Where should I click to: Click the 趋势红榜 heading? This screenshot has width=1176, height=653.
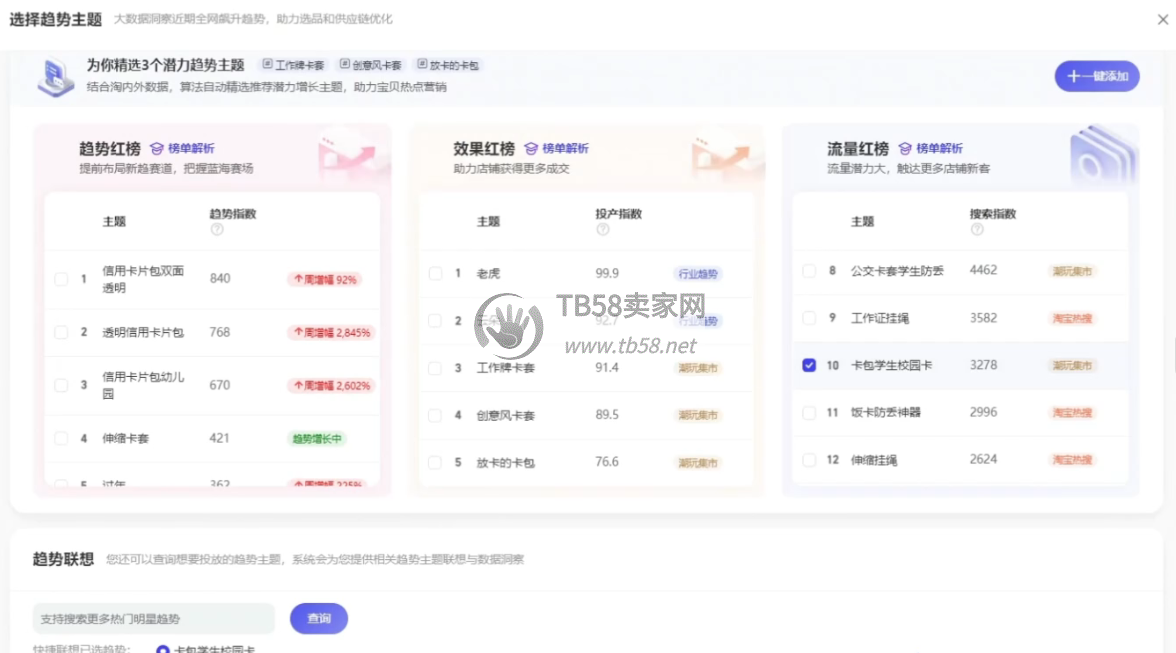pyautogui.click(x=110, y=148)
